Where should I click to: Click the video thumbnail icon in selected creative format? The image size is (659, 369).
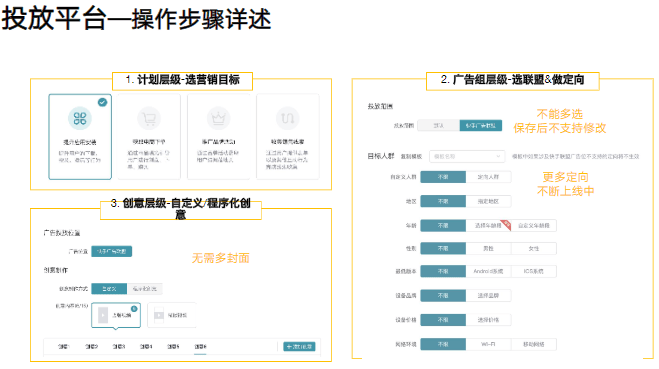pos(103,315)
